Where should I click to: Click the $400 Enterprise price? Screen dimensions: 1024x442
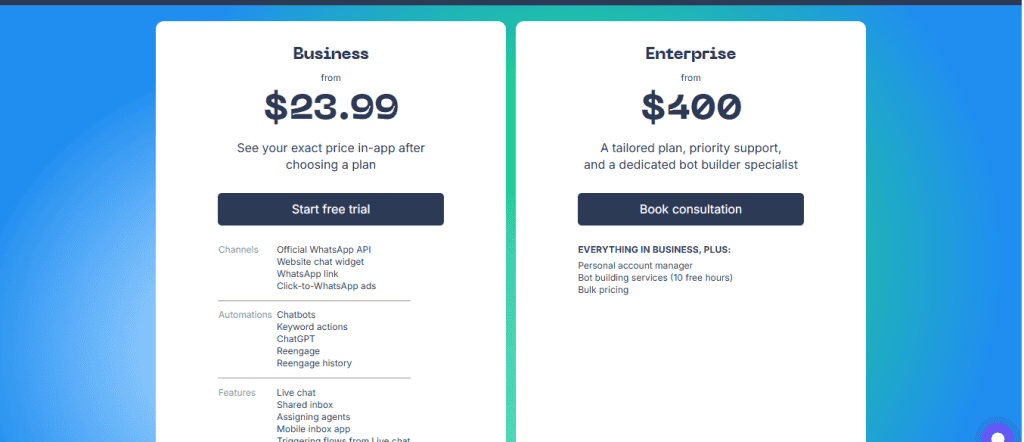point(690,106)
